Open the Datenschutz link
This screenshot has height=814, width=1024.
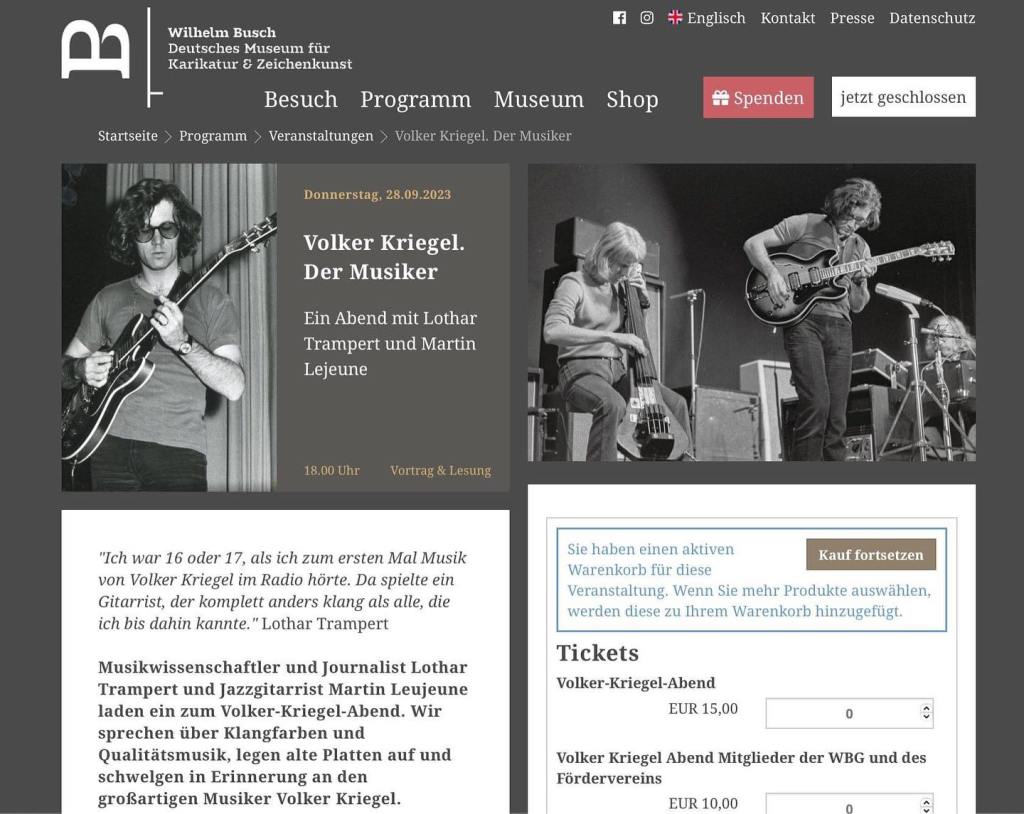tap(932, 18)
